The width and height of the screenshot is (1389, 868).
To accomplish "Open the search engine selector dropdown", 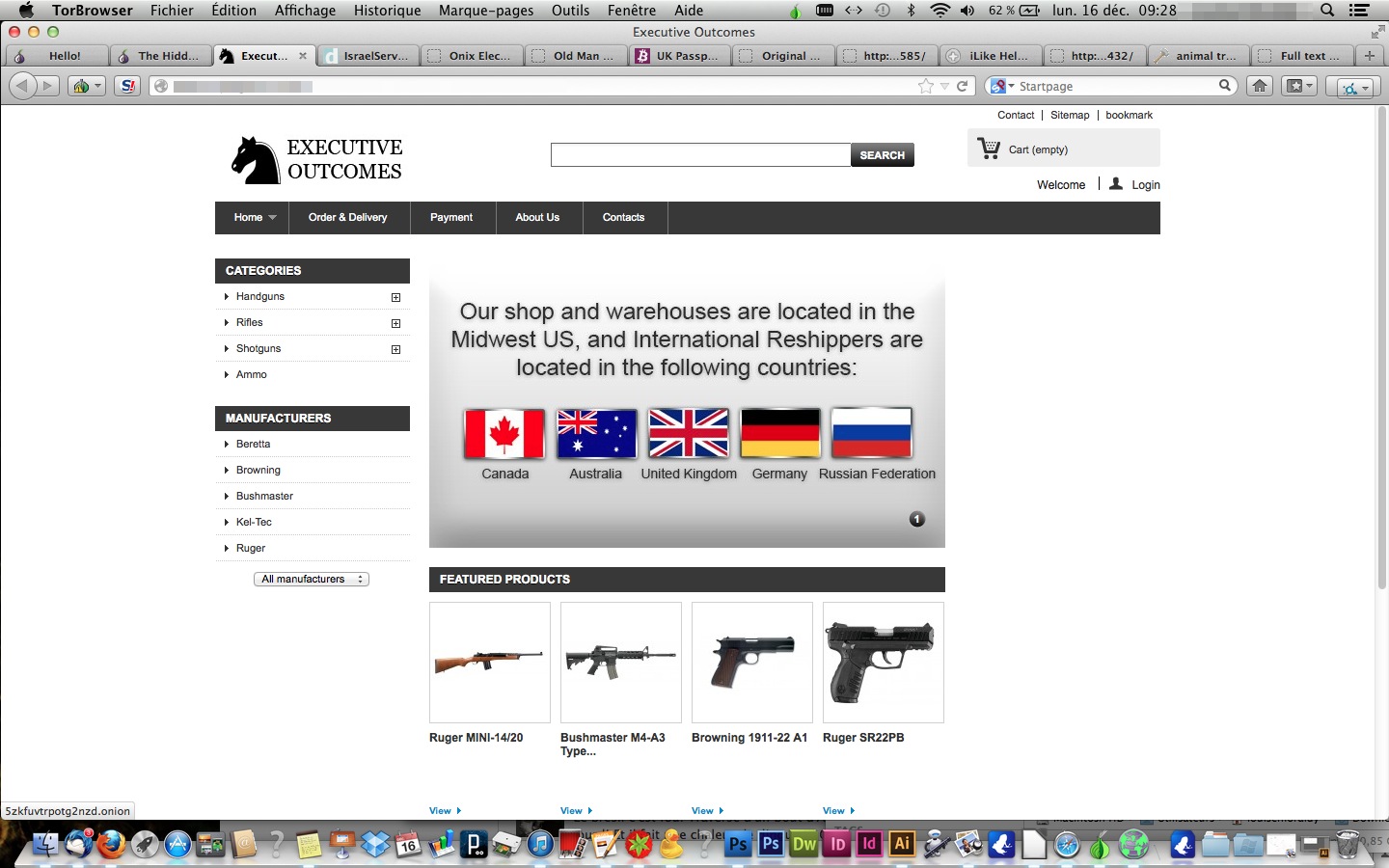I will coord(1002,86).
